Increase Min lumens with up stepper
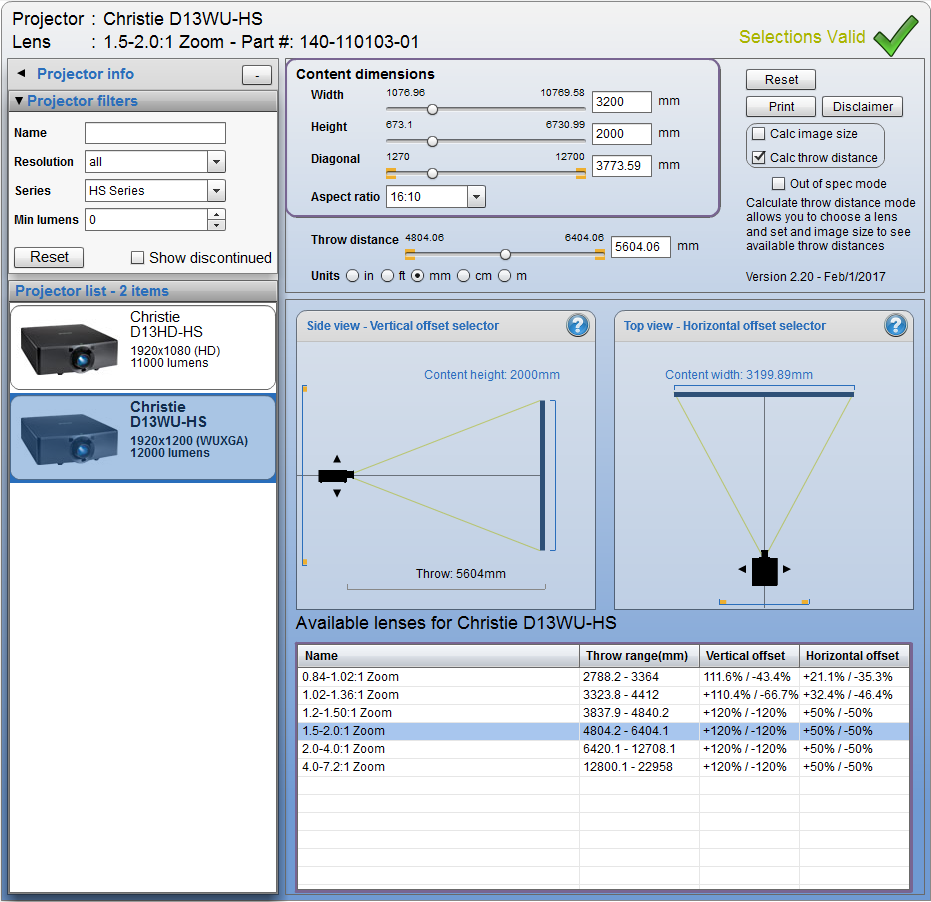Screen dimensions: 931x902 [216, 214]
